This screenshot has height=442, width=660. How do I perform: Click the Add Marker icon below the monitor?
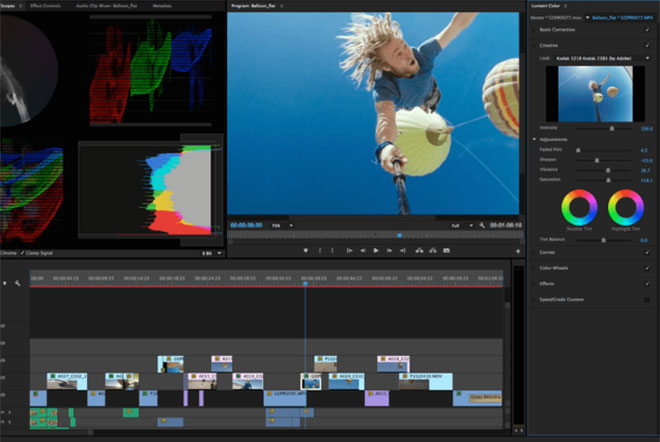[306, 250]
